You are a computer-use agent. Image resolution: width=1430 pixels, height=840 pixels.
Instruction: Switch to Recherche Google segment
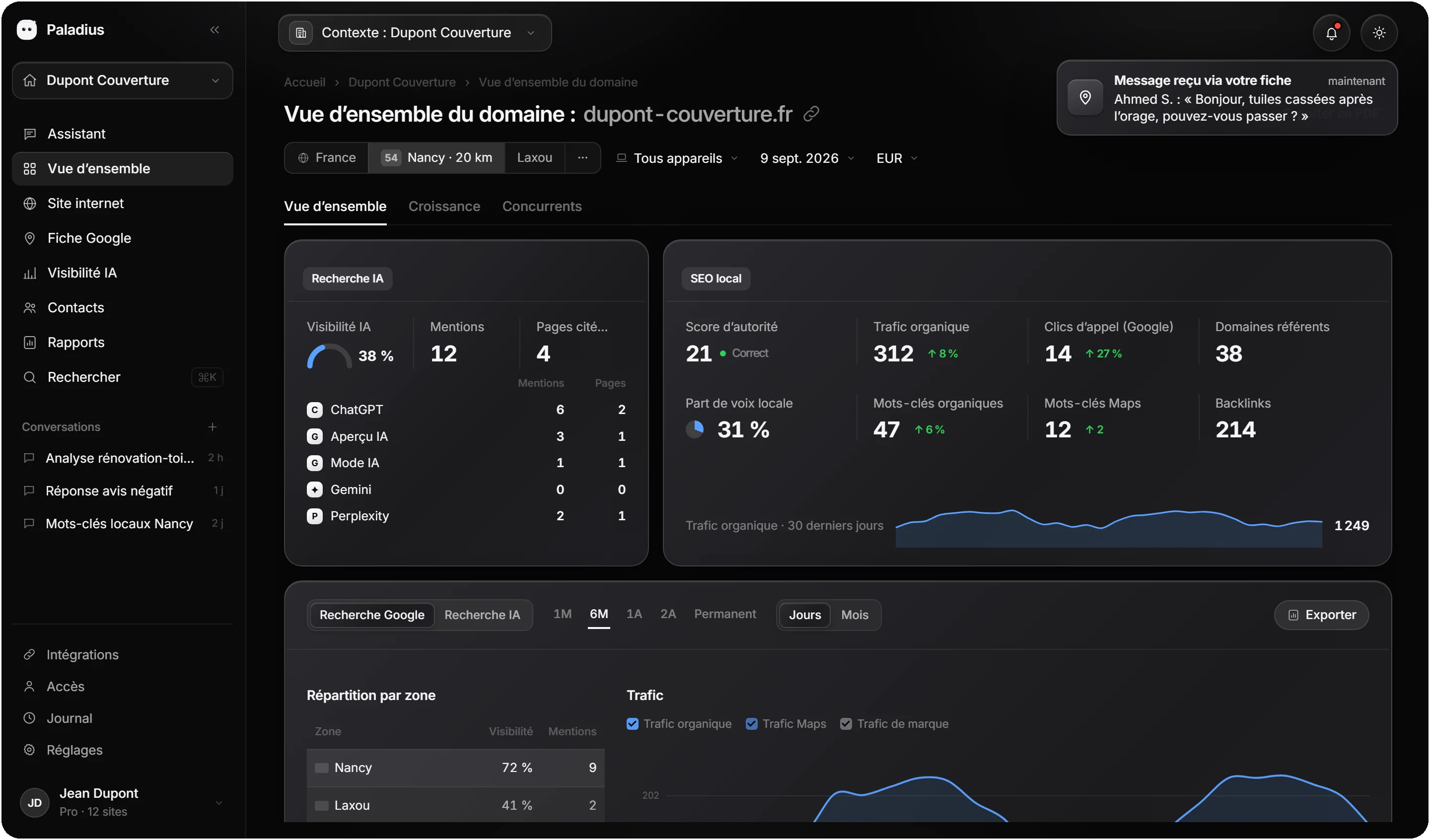(x=372, y=615)
